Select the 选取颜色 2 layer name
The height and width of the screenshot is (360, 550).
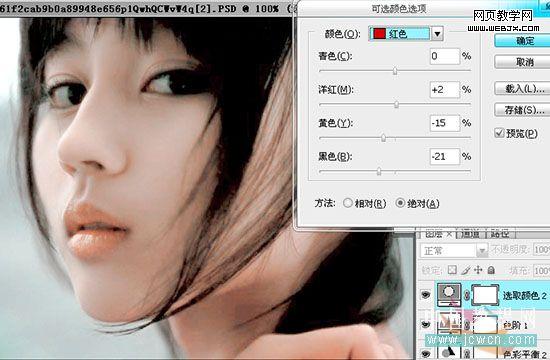pyautogui.click(x=525, y=295)
